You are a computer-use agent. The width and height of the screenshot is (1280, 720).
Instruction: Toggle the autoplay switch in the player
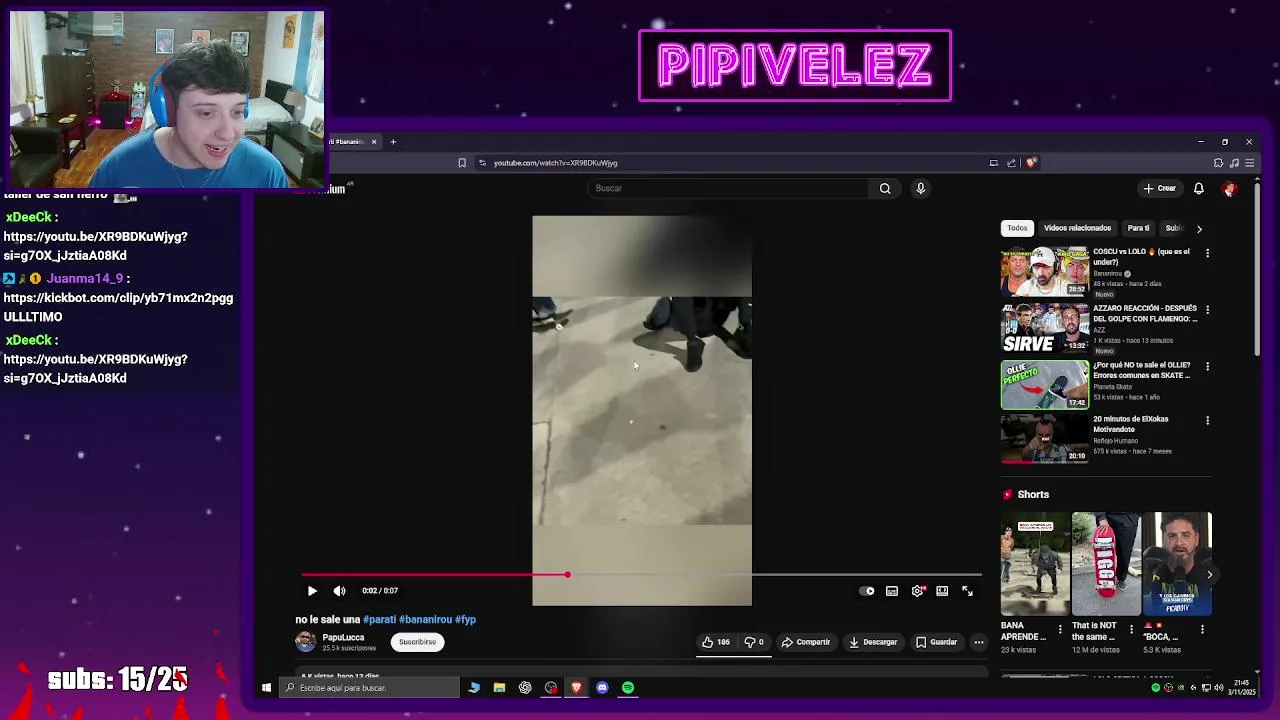pos(867,591)
